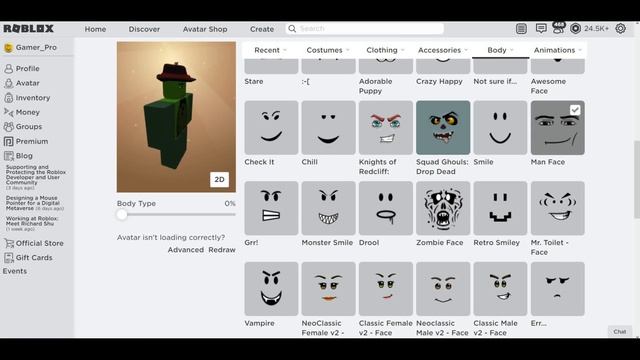Select the Vampire face

pos(271,289)
